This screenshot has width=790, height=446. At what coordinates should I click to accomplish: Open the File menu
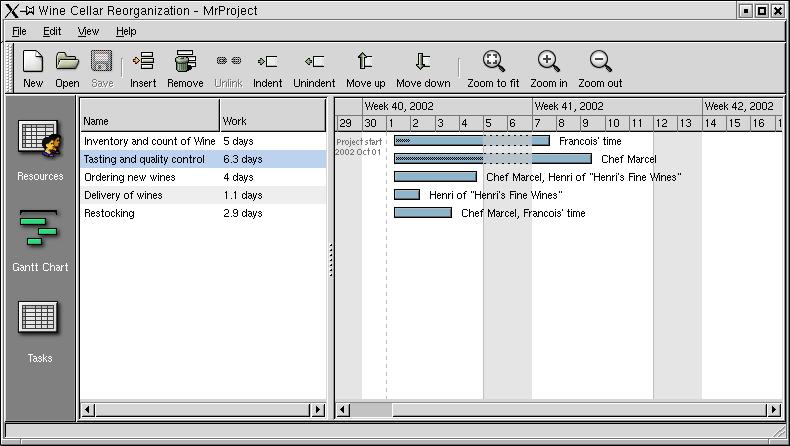19,31
